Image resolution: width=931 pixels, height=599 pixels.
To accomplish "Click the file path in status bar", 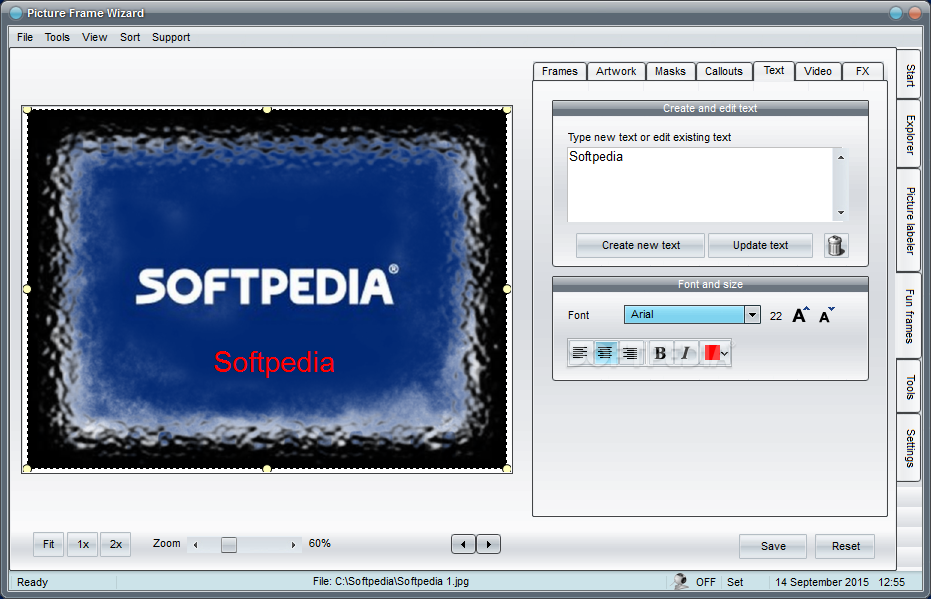I will coord(391,581).
